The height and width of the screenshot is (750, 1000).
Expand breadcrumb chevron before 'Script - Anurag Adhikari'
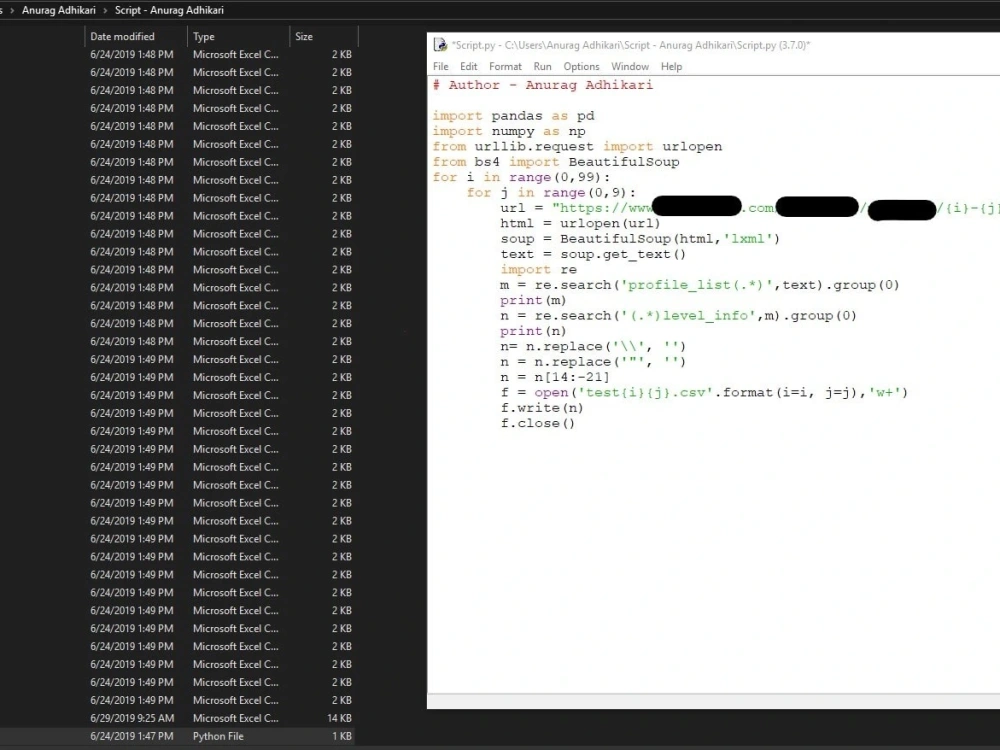pos(105,10)
